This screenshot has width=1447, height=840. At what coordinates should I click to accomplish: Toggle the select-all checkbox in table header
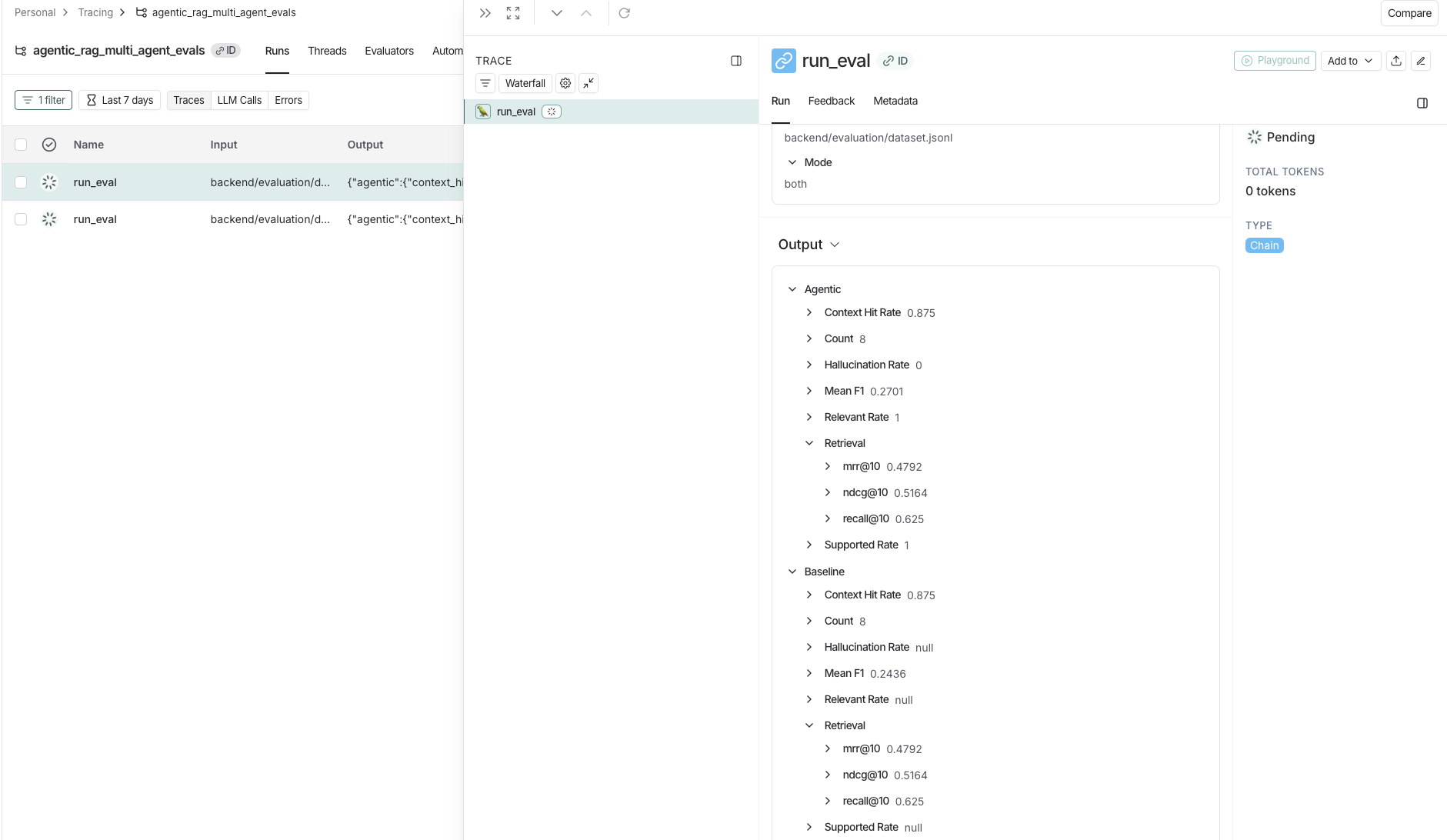point(21,145)
